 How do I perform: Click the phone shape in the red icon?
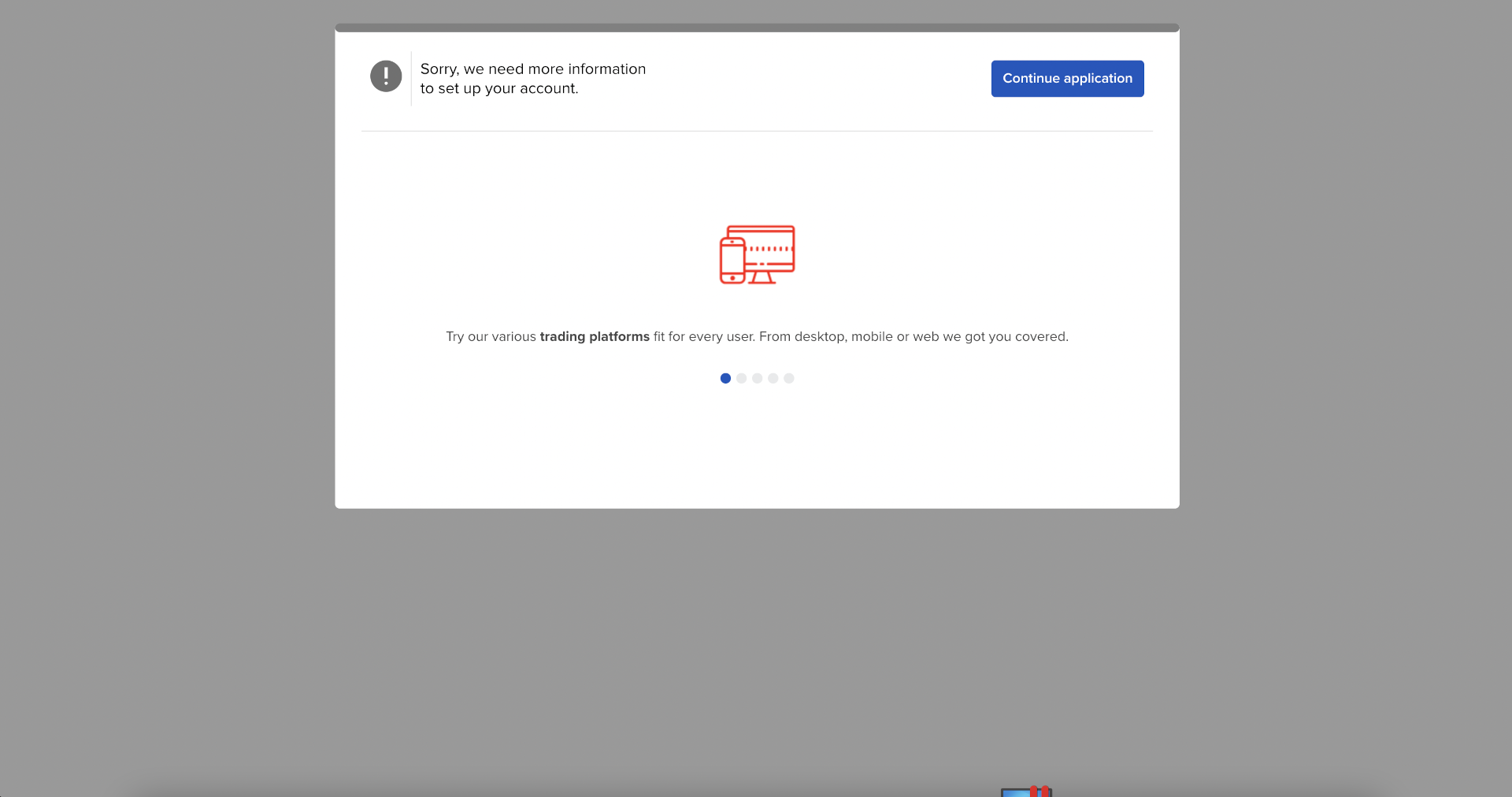pos(732,261)
